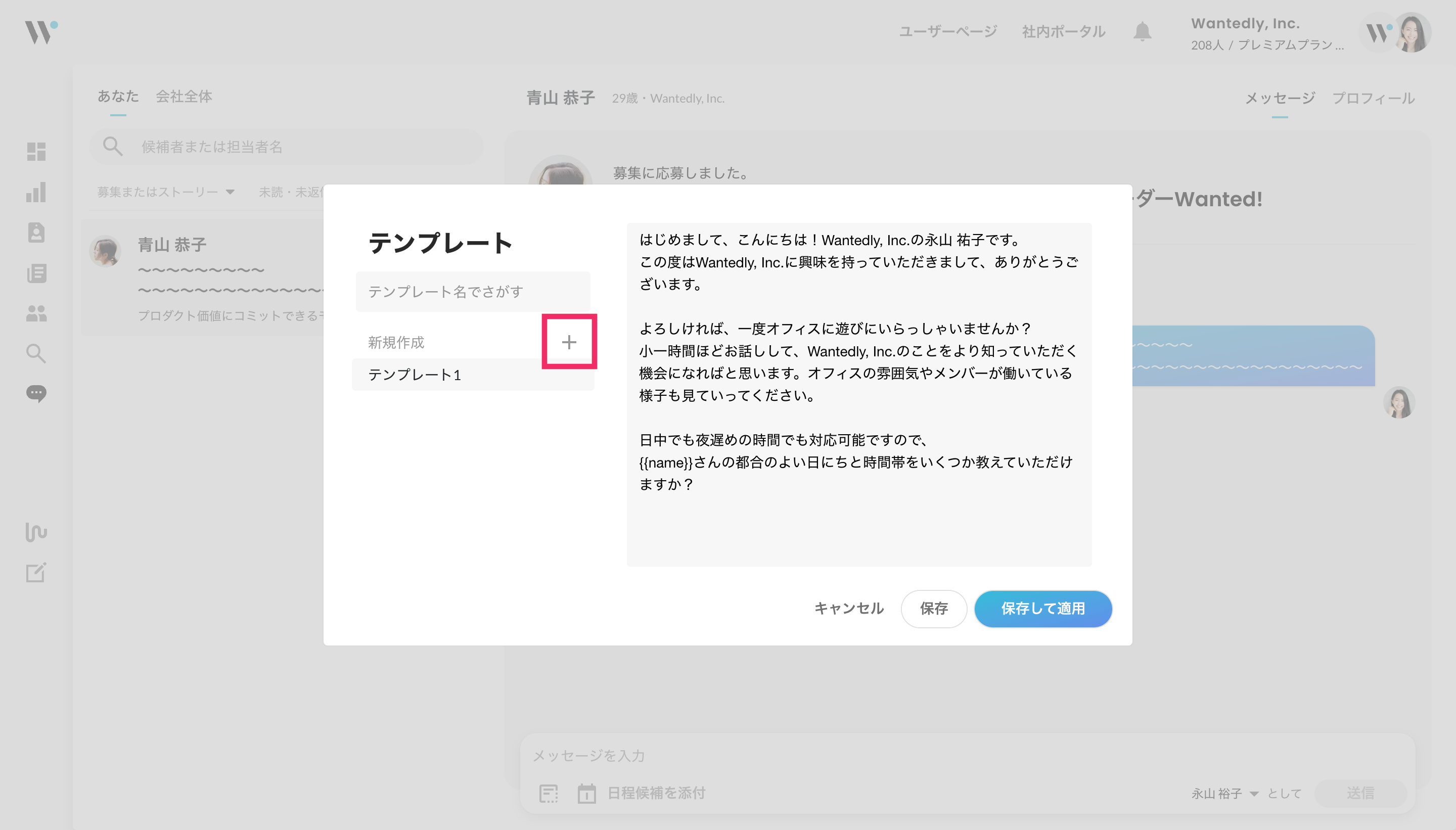Click the キャンセル button
The image size is (1456, 830).
[848, 608]
